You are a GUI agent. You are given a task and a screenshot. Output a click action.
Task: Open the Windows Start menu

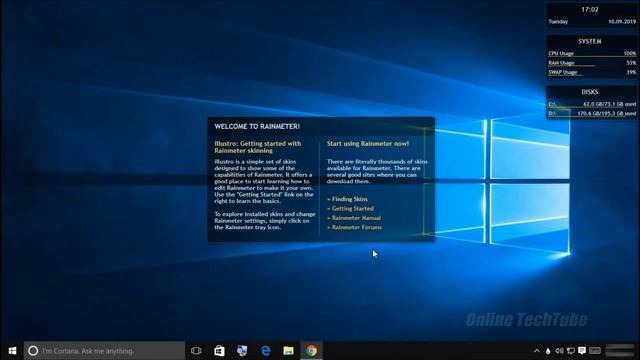click(12, 351)
